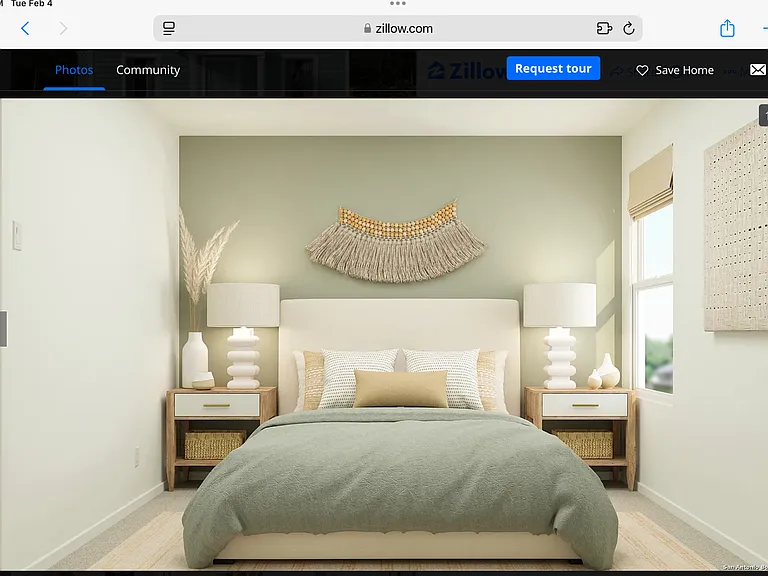Open the envelope message icon
This screenshot has width=768, height=576.
(x=758, y=70)
